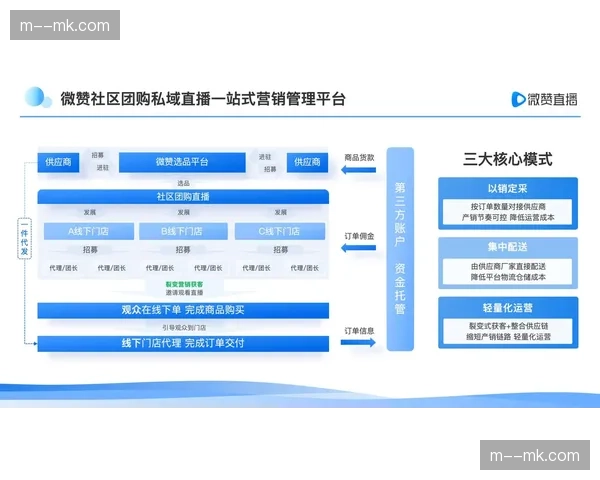The width and height of the screenshot is (600, 480).
Task: Click the A线下门店 box
Action: click(x=89, y=231)
